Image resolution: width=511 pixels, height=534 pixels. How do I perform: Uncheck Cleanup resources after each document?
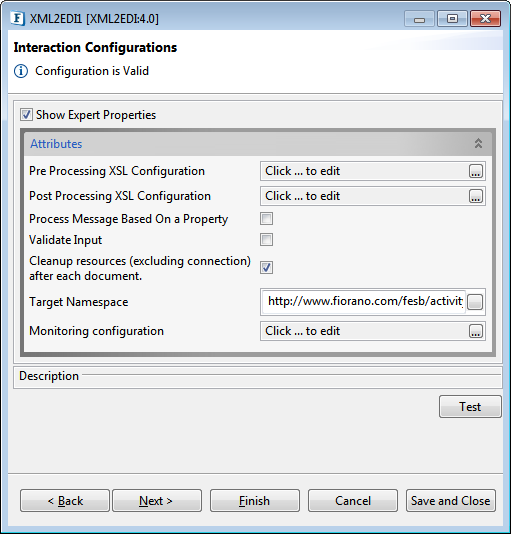[266, 268]
